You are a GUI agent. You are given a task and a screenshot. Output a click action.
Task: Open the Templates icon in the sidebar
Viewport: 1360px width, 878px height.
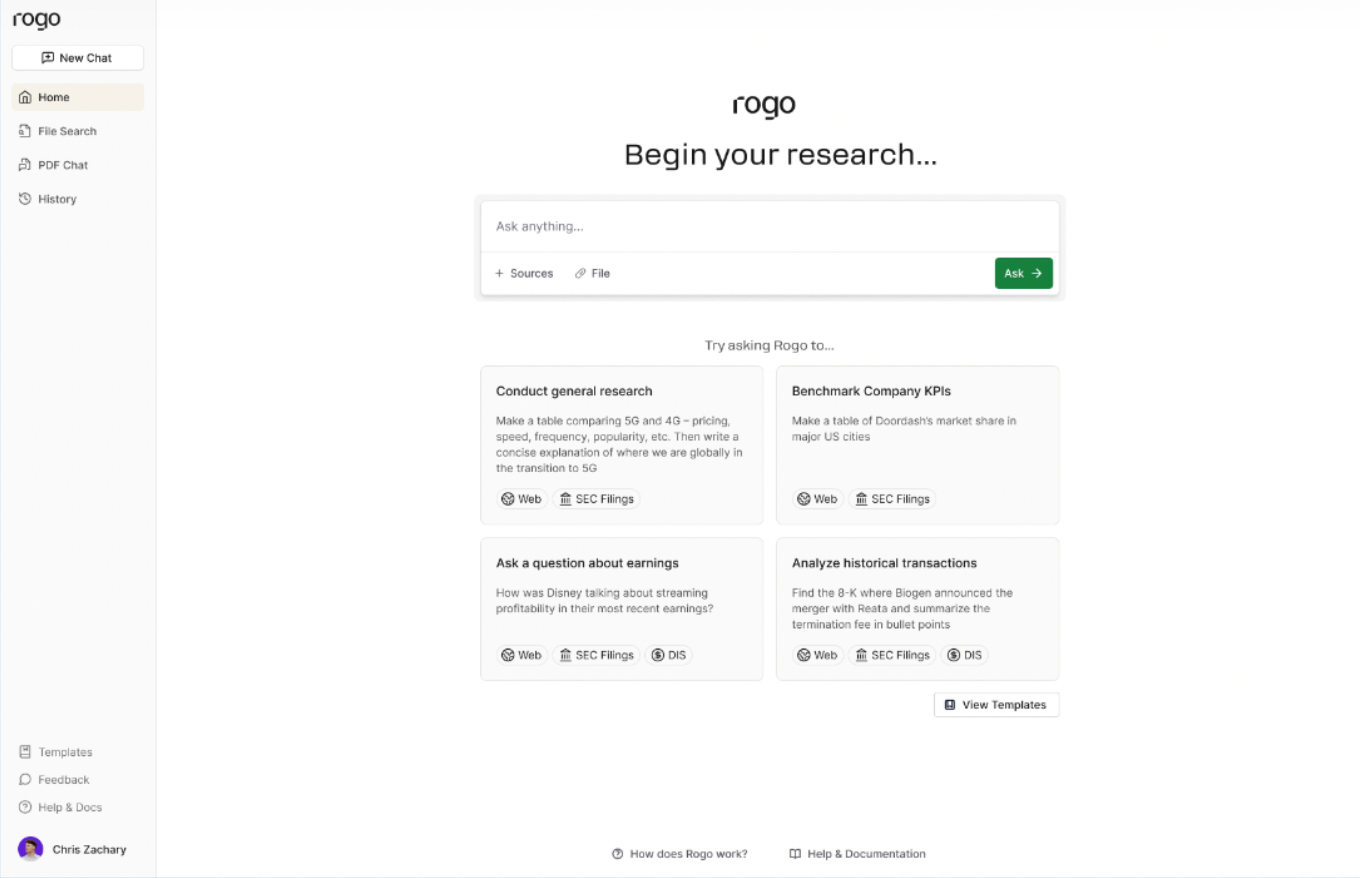click(x=26, y=752)
